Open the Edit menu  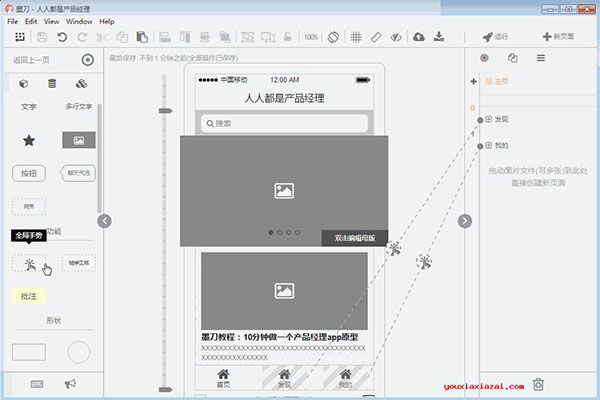click(31, 21)
